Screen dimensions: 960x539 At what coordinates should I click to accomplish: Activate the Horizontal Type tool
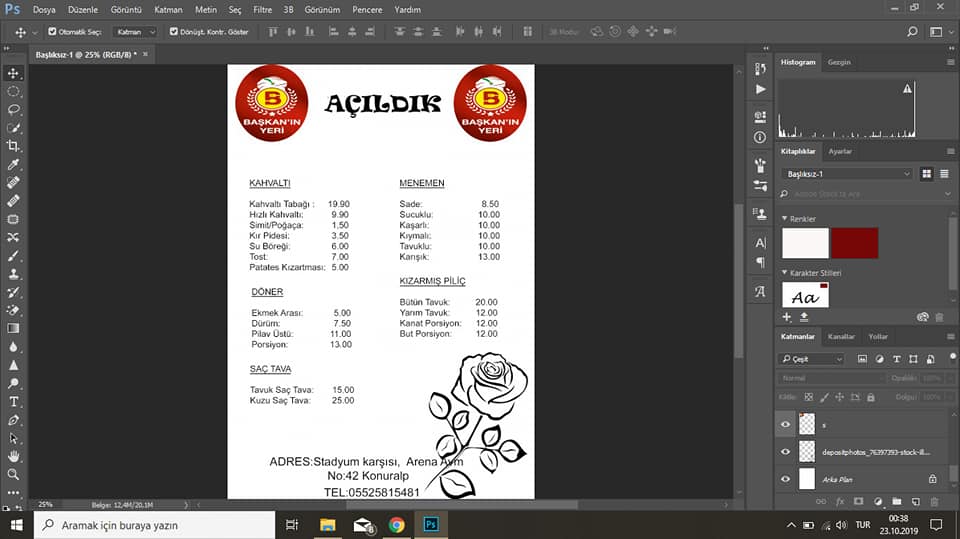[x=13, y=402]
